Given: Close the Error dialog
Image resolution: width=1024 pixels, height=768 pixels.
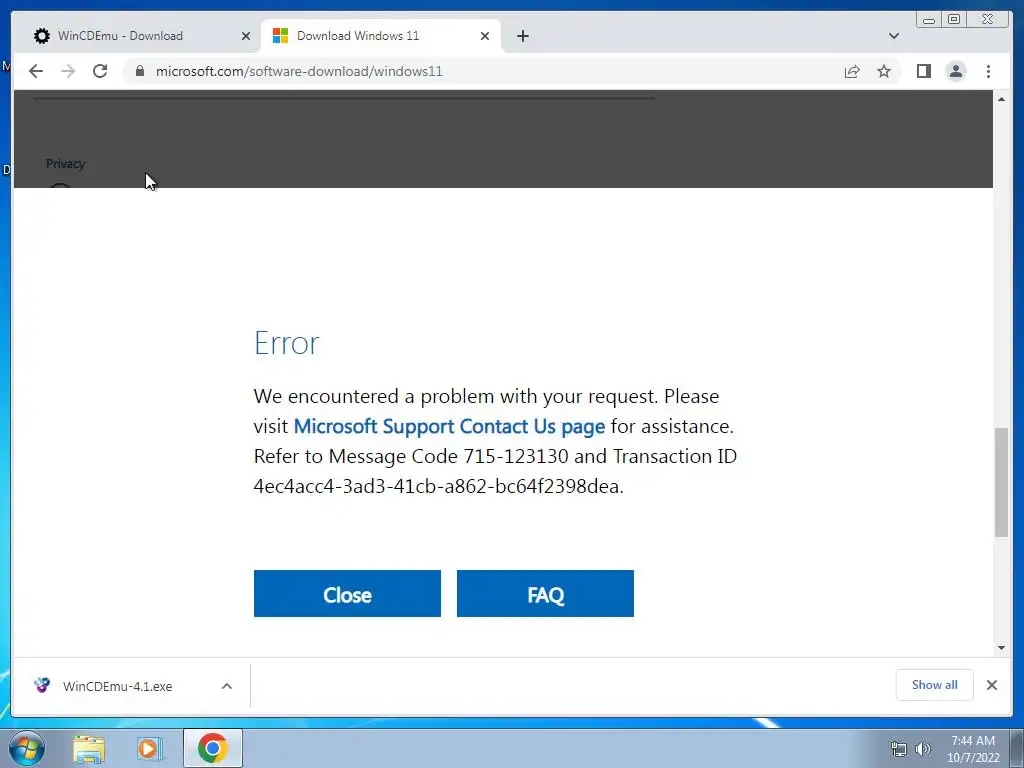Looking at the screenshot, I should (347, 594).
